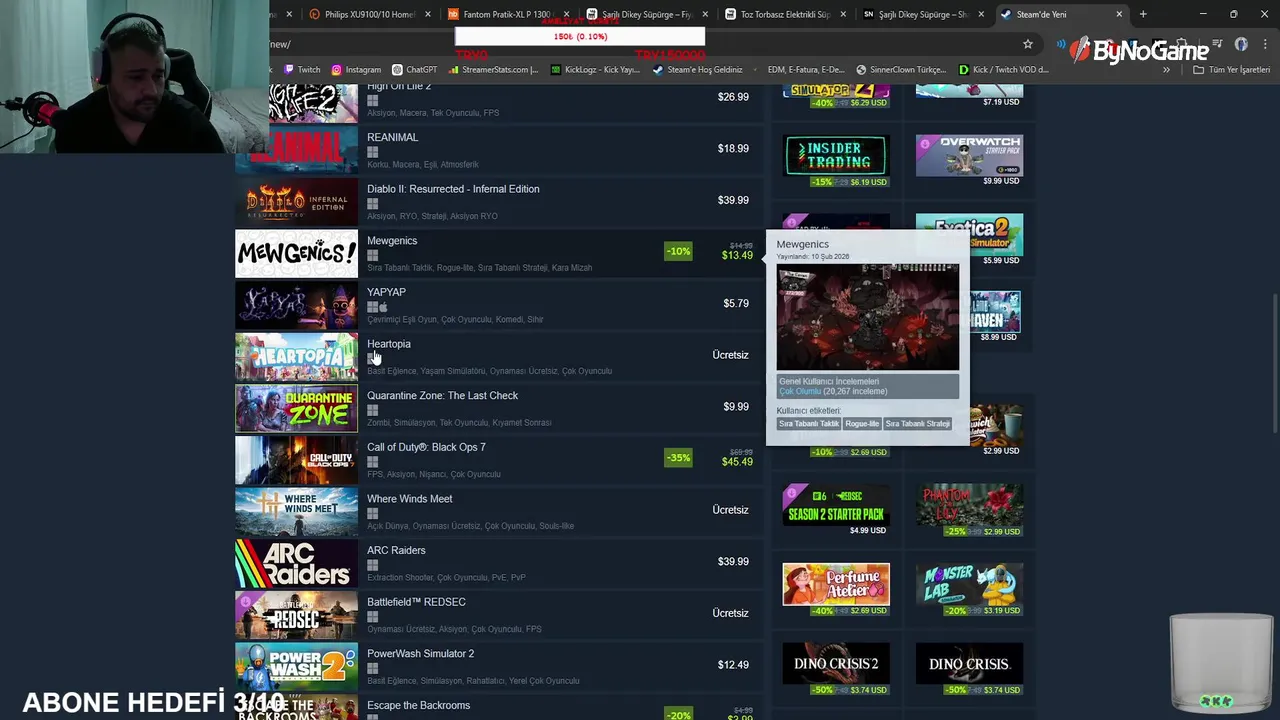Open the KickLogz bookmark
The width and height of the screenshot is (1280, 720).
595,70
